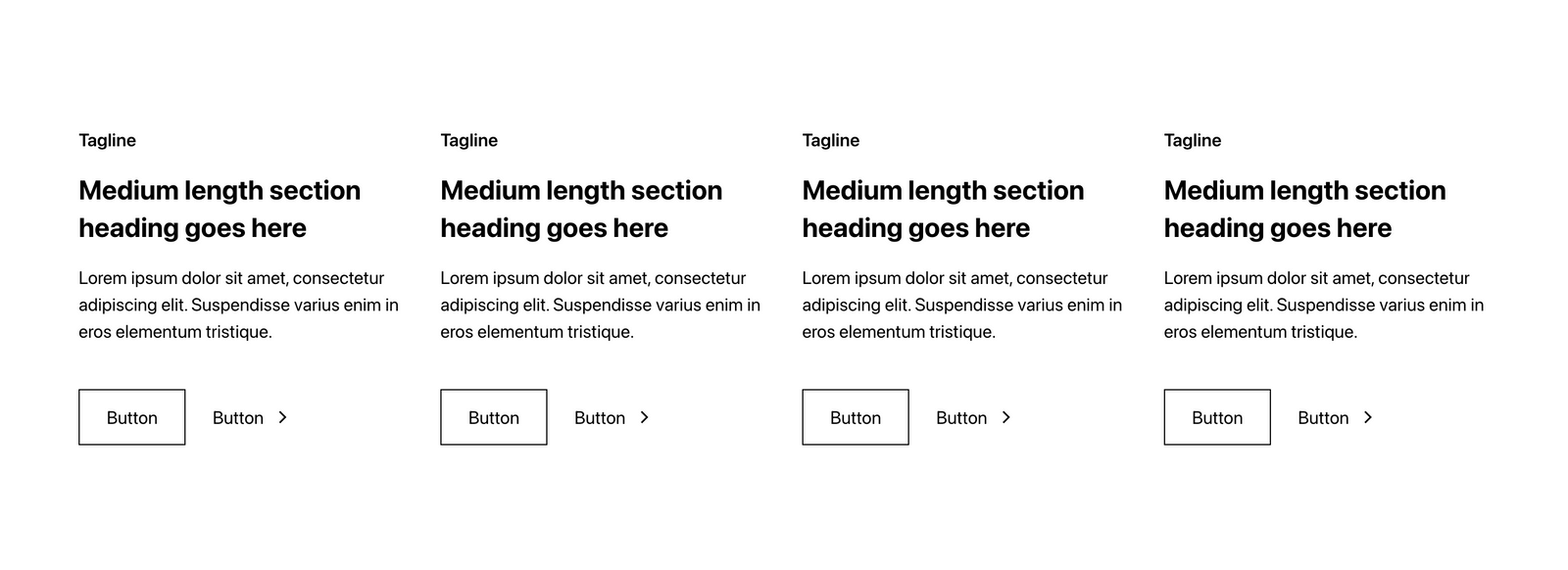Hit the chevron arrow icon in fourth column
The width and height of the screenshot is (1568, 570).
(1367, 417)
